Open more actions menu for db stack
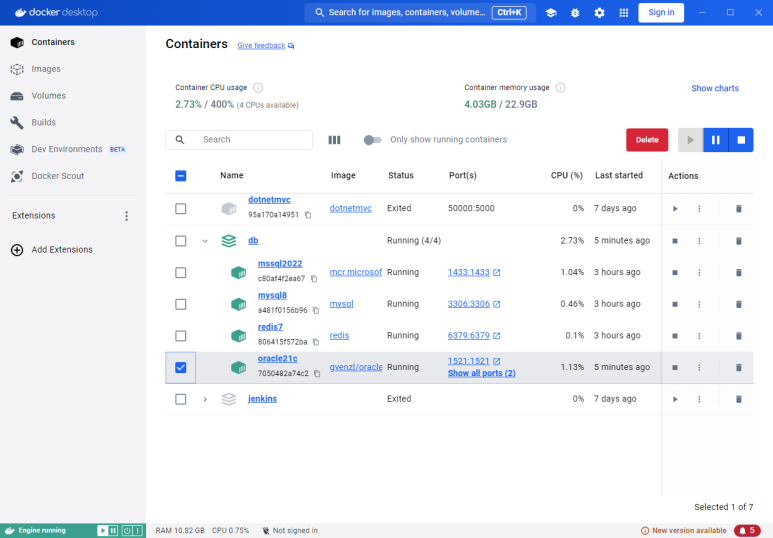The width and height of the screenshot is (773, 538). [x=699, y=241]
